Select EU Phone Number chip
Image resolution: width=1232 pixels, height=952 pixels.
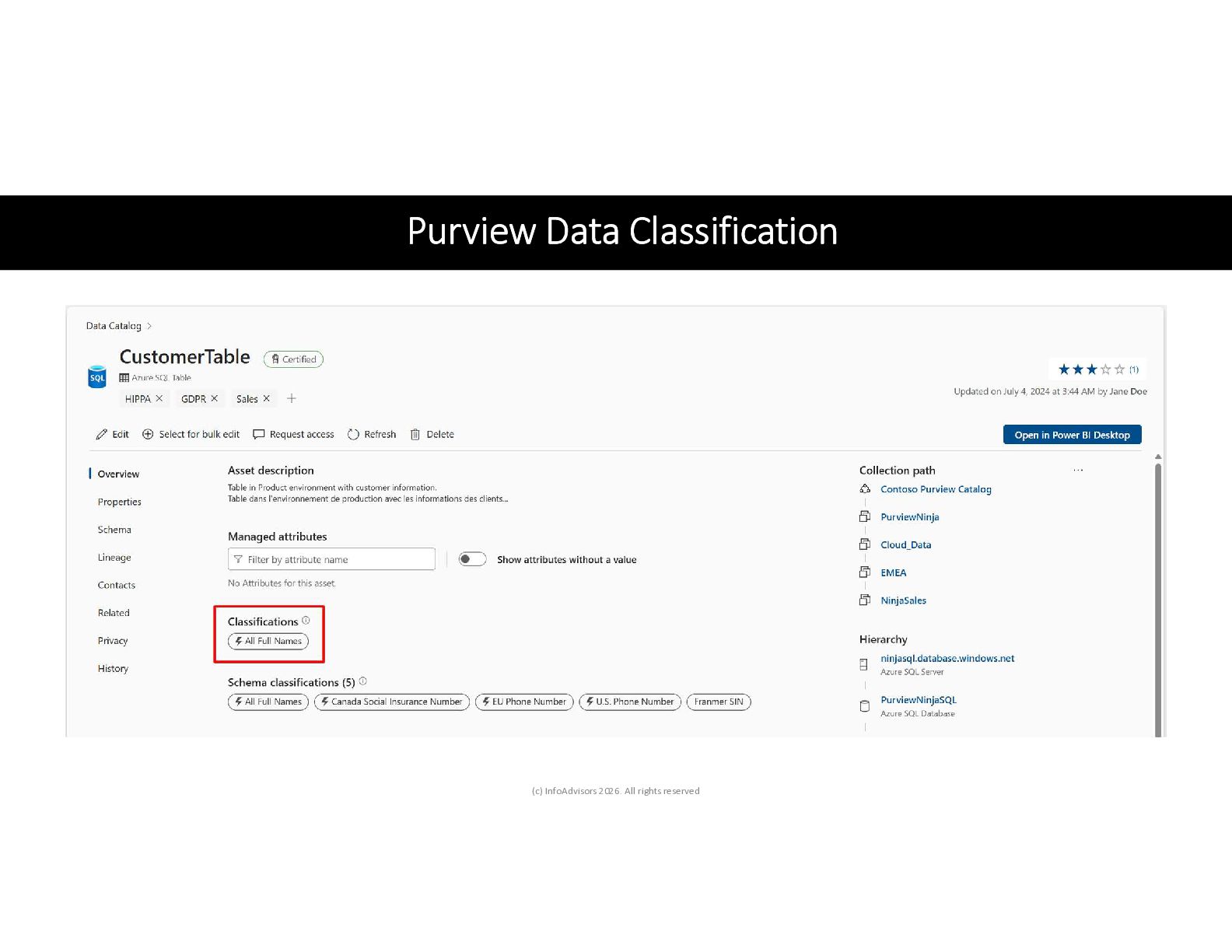[524, 702]
